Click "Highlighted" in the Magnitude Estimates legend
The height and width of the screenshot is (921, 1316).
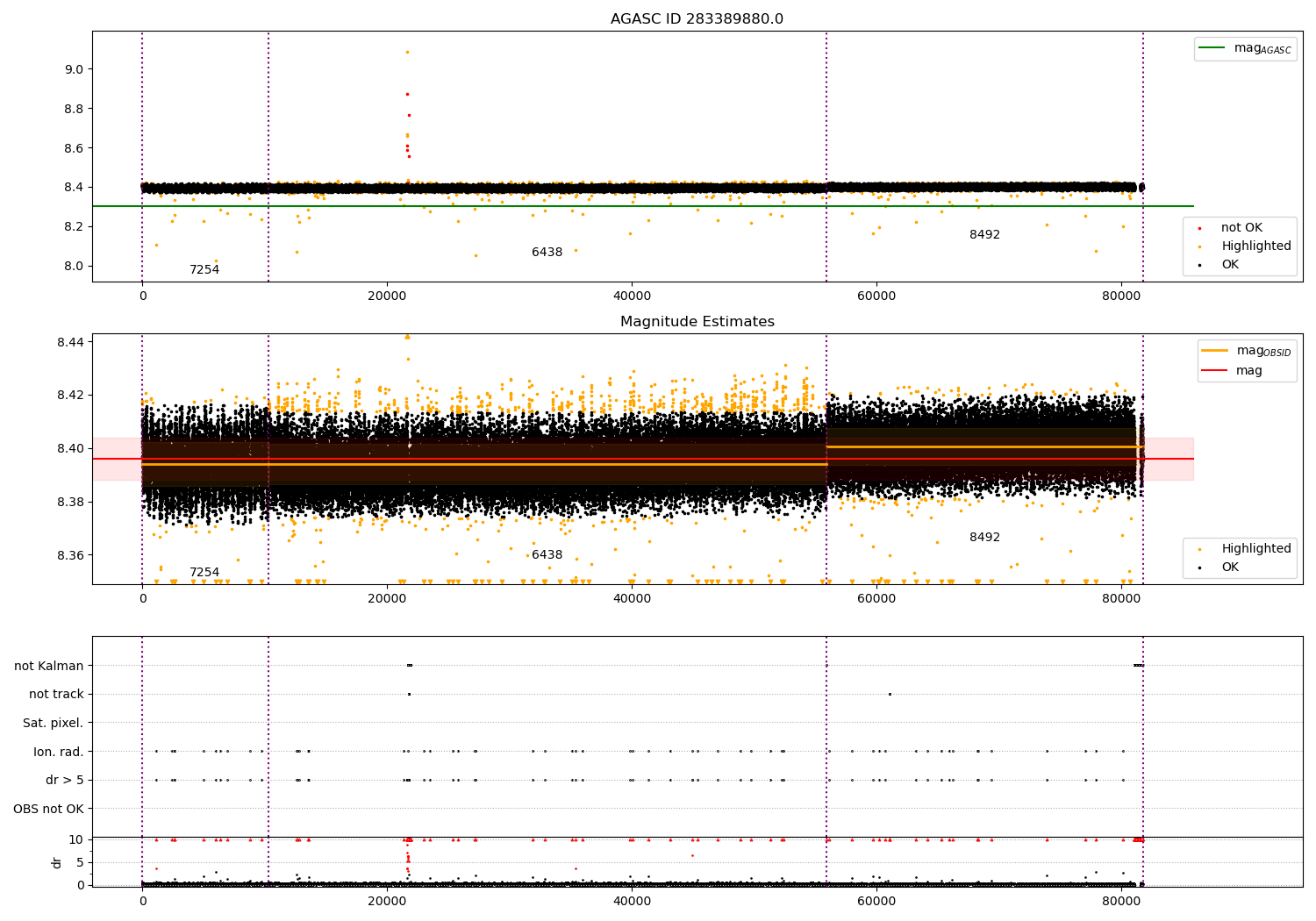[x=1256, y=549]
